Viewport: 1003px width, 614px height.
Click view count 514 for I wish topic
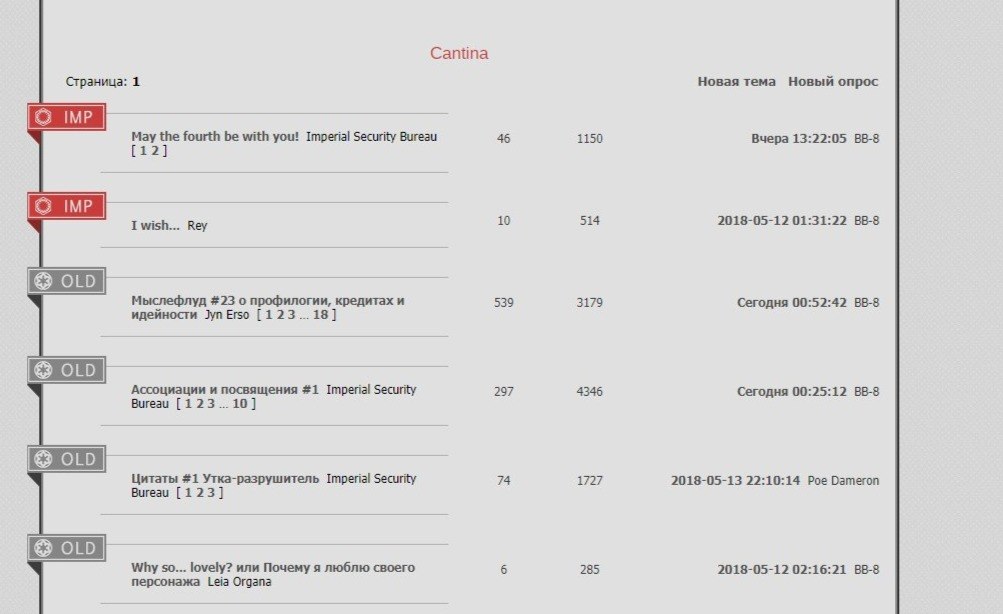click(x=589, y=221)
